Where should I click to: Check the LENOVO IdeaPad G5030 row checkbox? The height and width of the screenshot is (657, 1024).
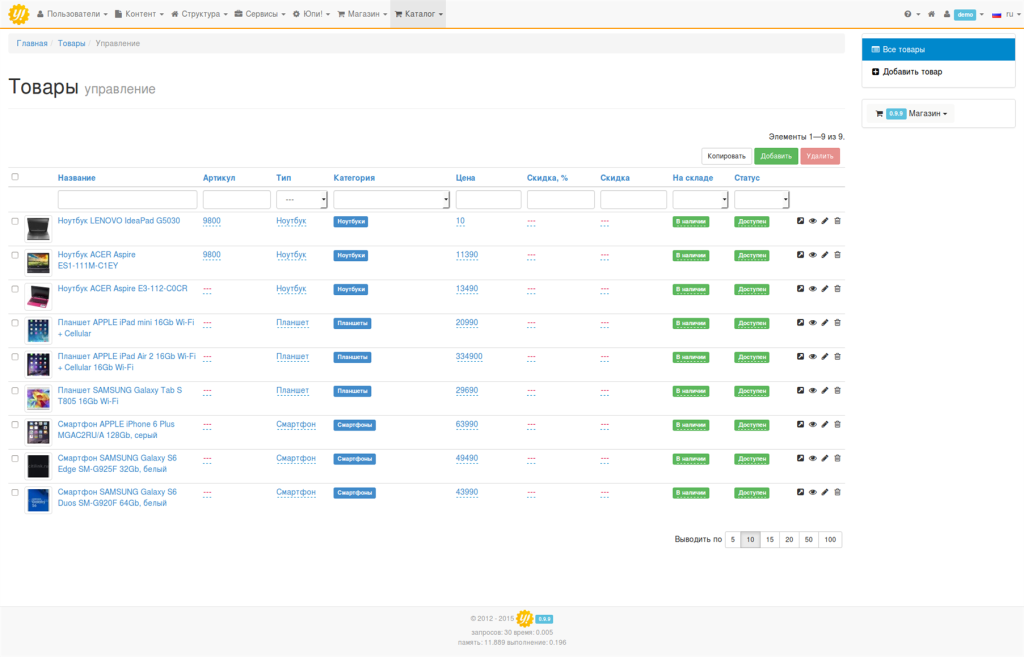click(x=15, y=221)
